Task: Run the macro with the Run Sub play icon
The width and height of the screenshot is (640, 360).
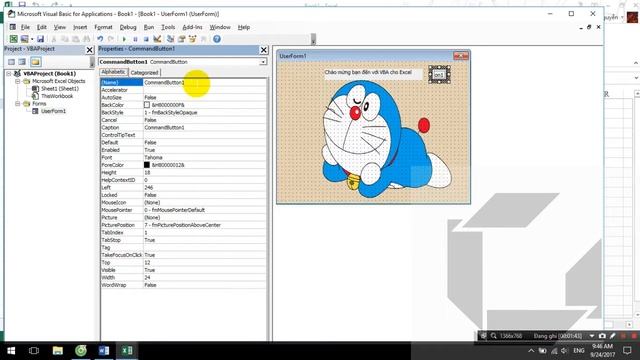Action: click(x=124, y=39)
